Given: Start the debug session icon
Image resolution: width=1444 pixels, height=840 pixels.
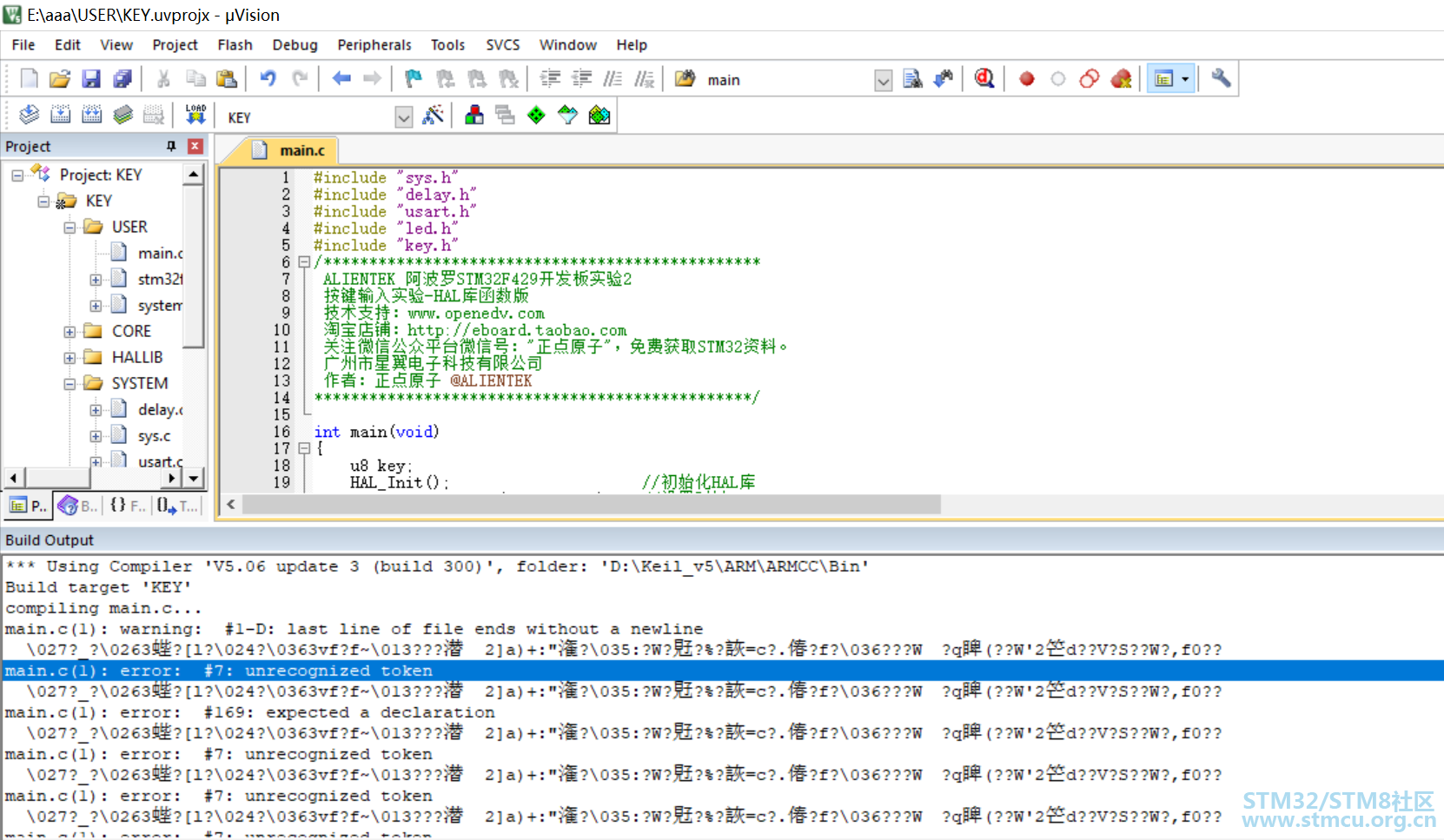Looking at the screenshot, I should (x=984, y=79).
